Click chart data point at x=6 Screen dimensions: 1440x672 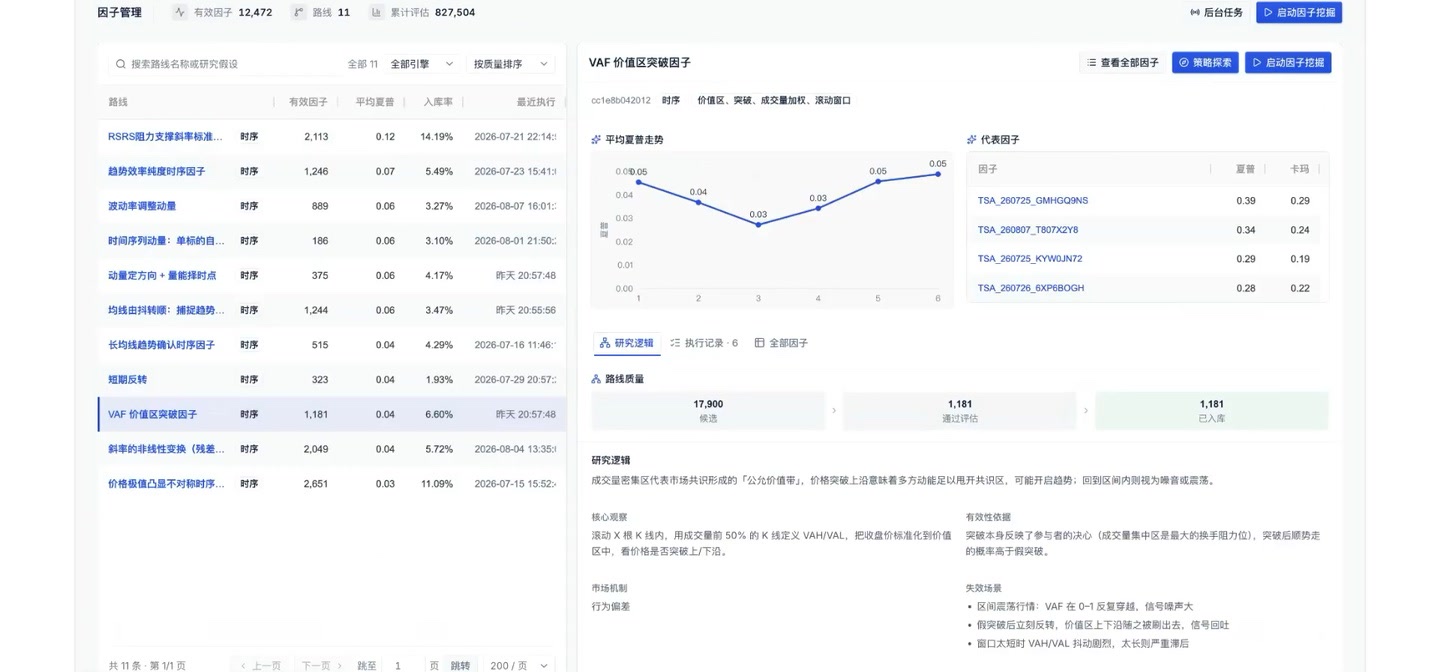click(x=938, y=174)
